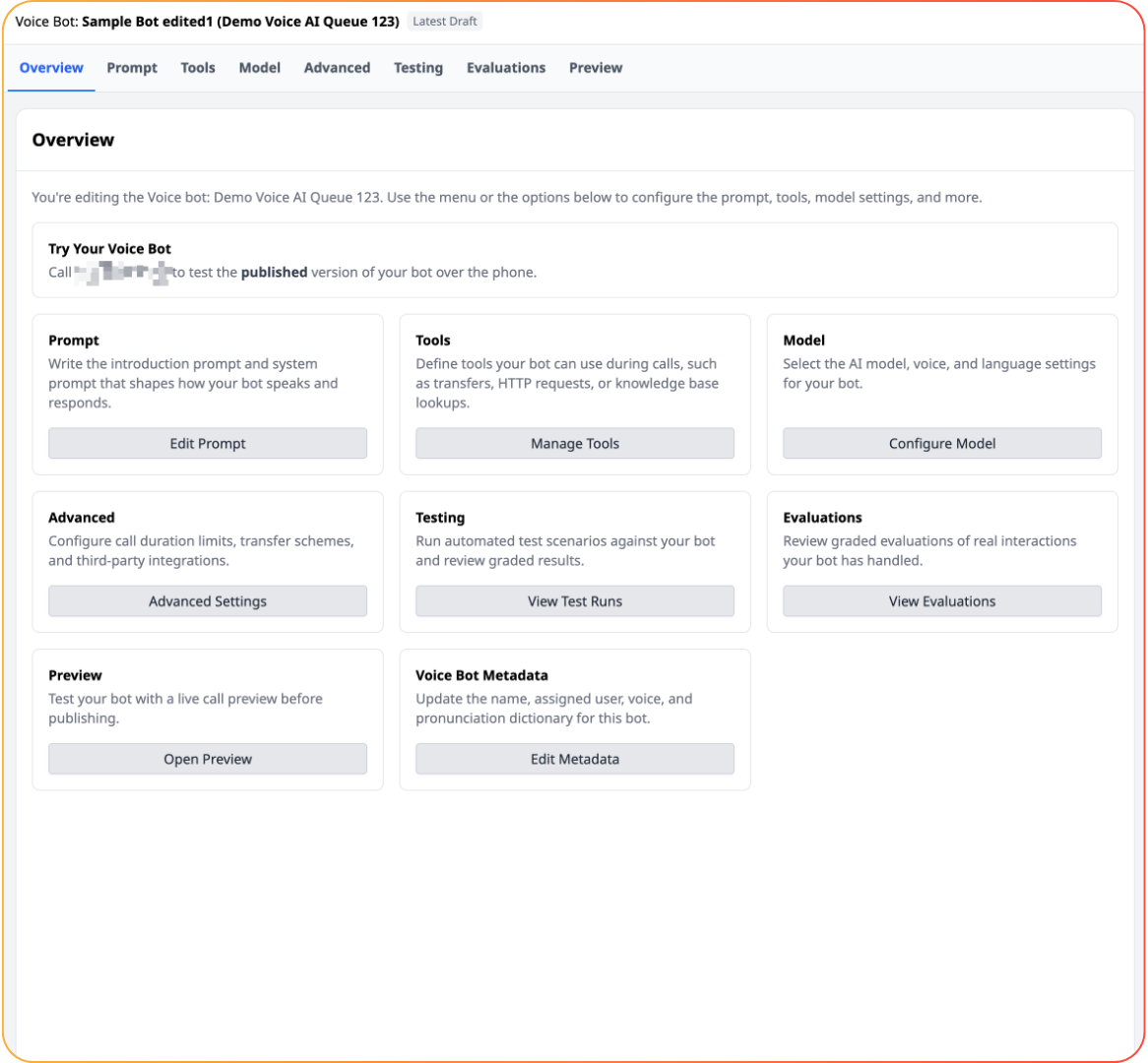The height and width of the screenshot is (1063, 1148).
Task: Go to the Model tab
Action: click(259, 68)
